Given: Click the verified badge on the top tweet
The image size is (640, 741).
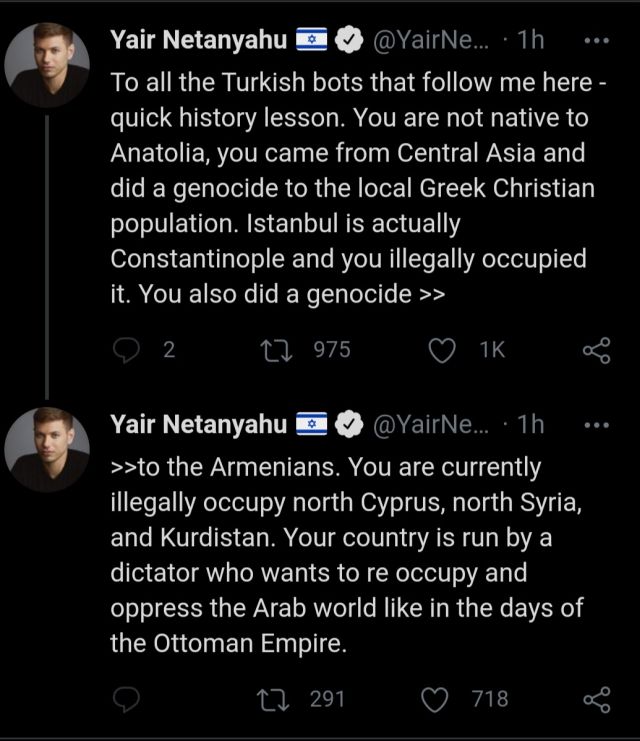Looking at the screenshot, I should coord(347,40).
